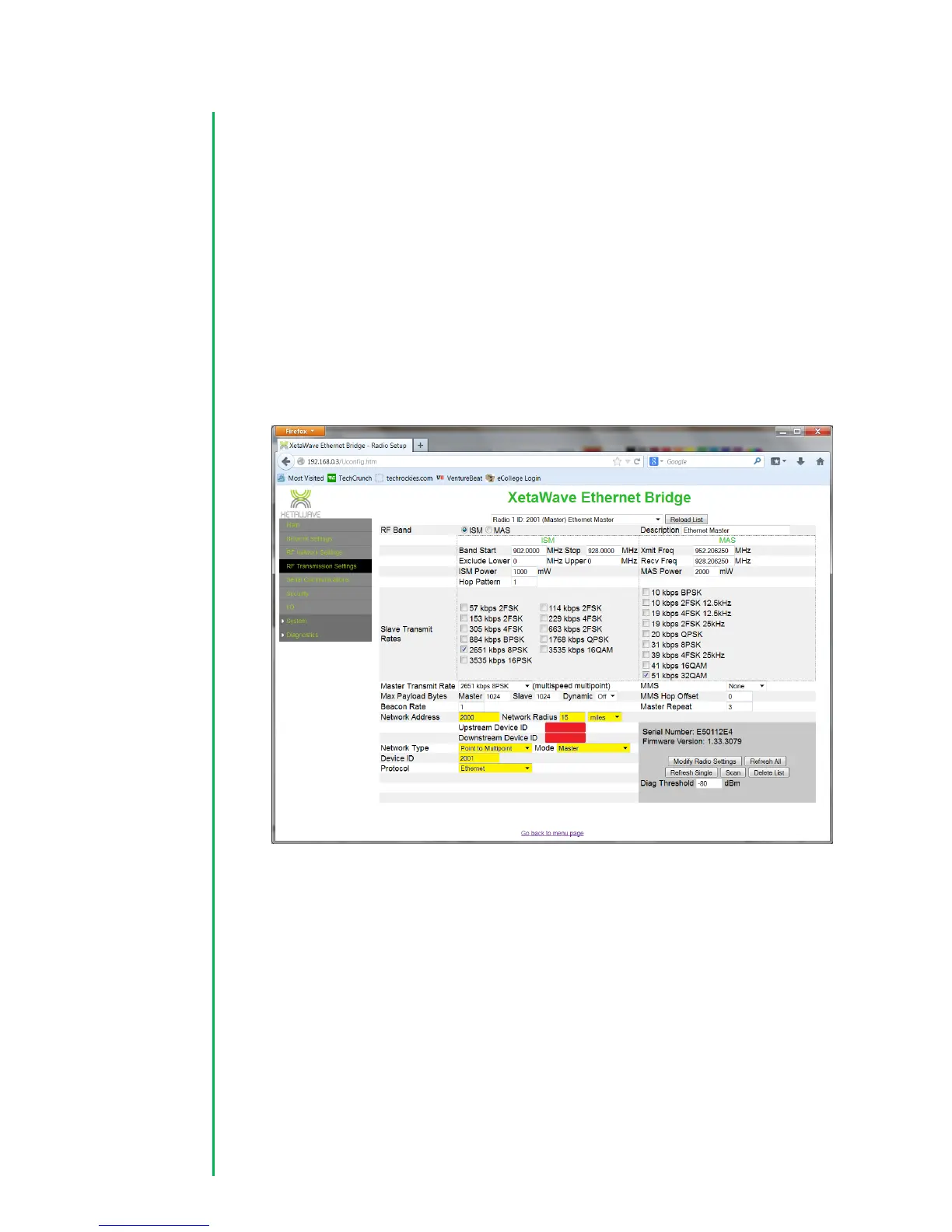Open the Dynamic payload dropdown
This screenshot has height=1232, width=952.
coord(606,696)
